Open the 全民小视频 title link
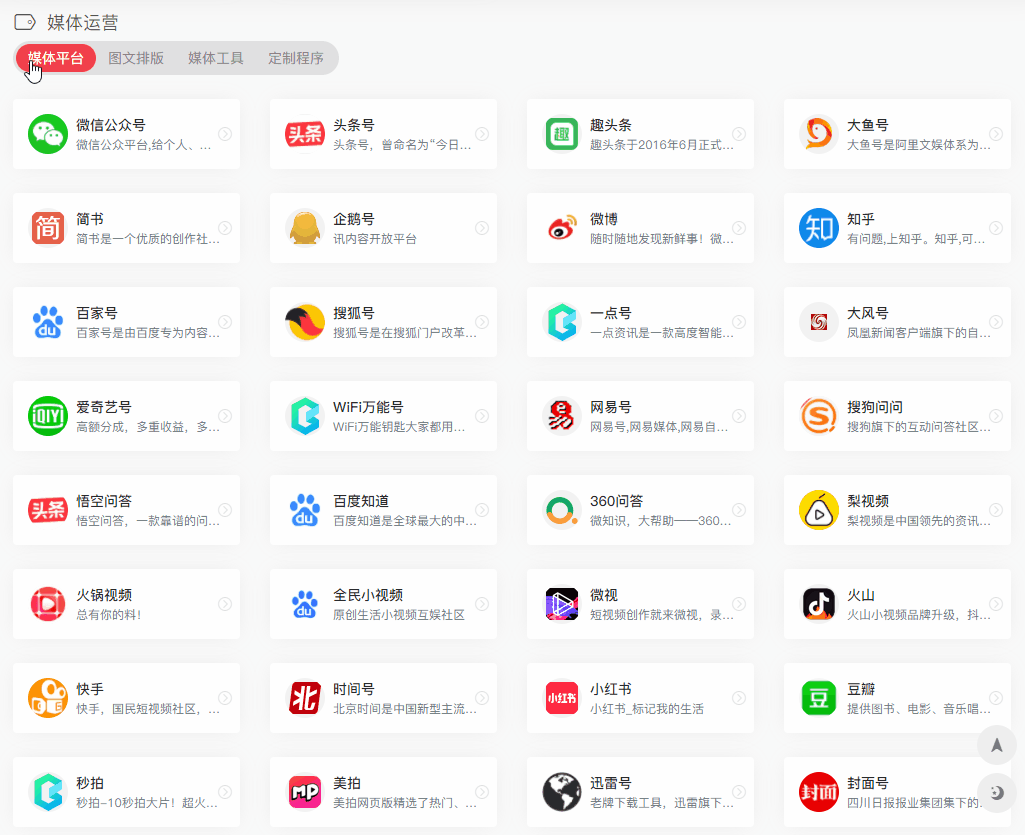 point(368,595)
